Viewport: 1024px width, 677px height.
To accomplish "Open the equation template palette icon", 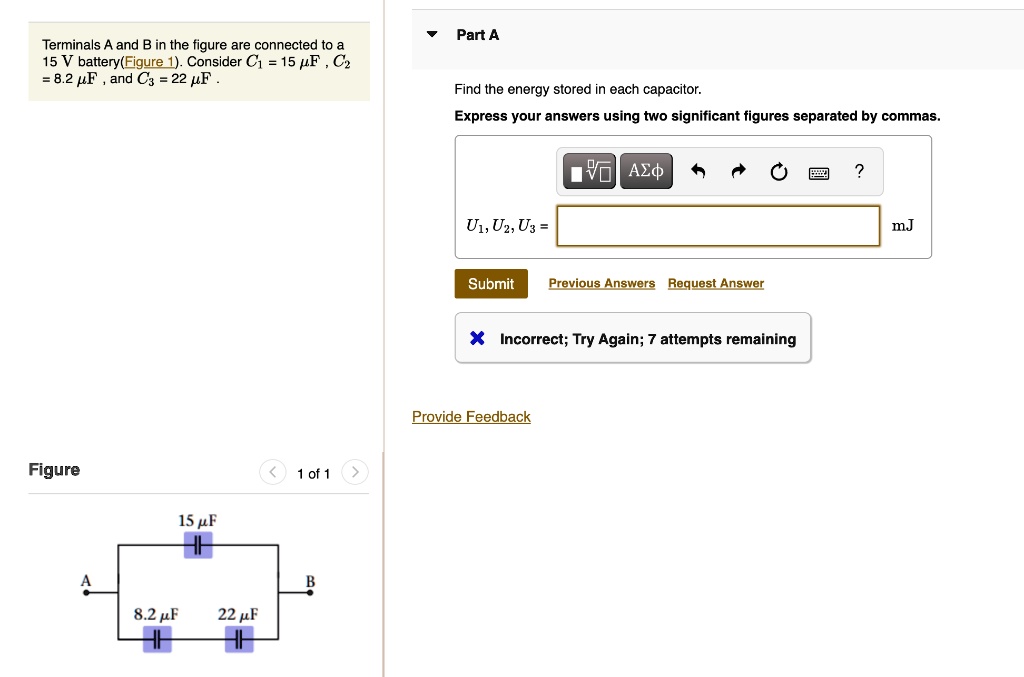I will [x=588, y=170].
